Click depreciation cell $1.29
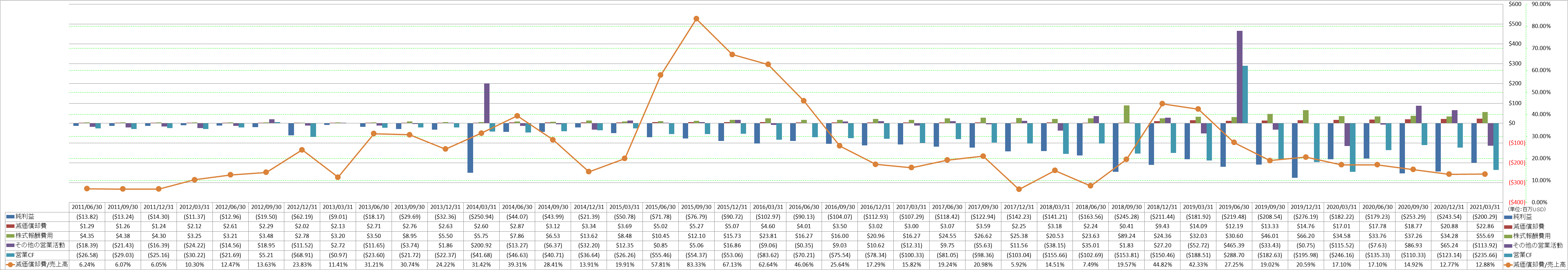The width and height of the screenshot is (1568, 270). click(87, 226)
